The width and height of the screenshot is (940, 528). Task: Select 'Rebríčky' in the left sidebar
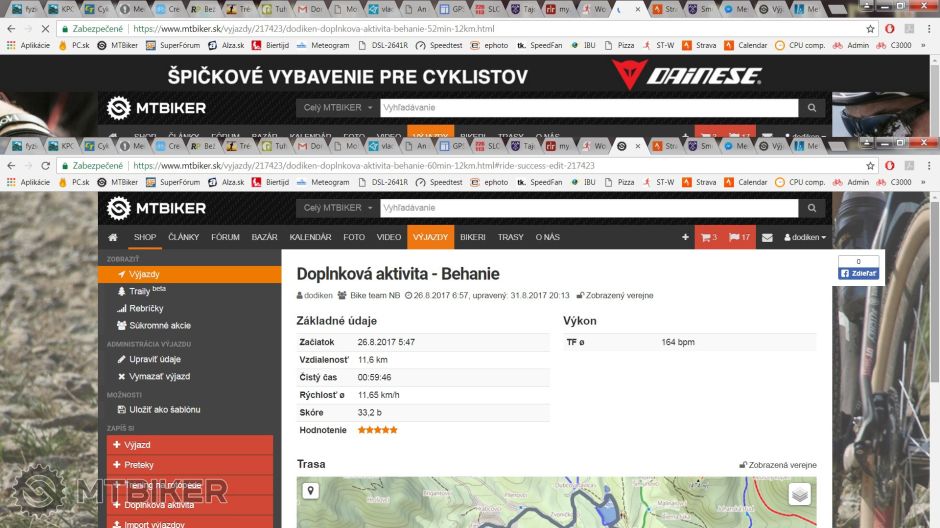(146, 308)
